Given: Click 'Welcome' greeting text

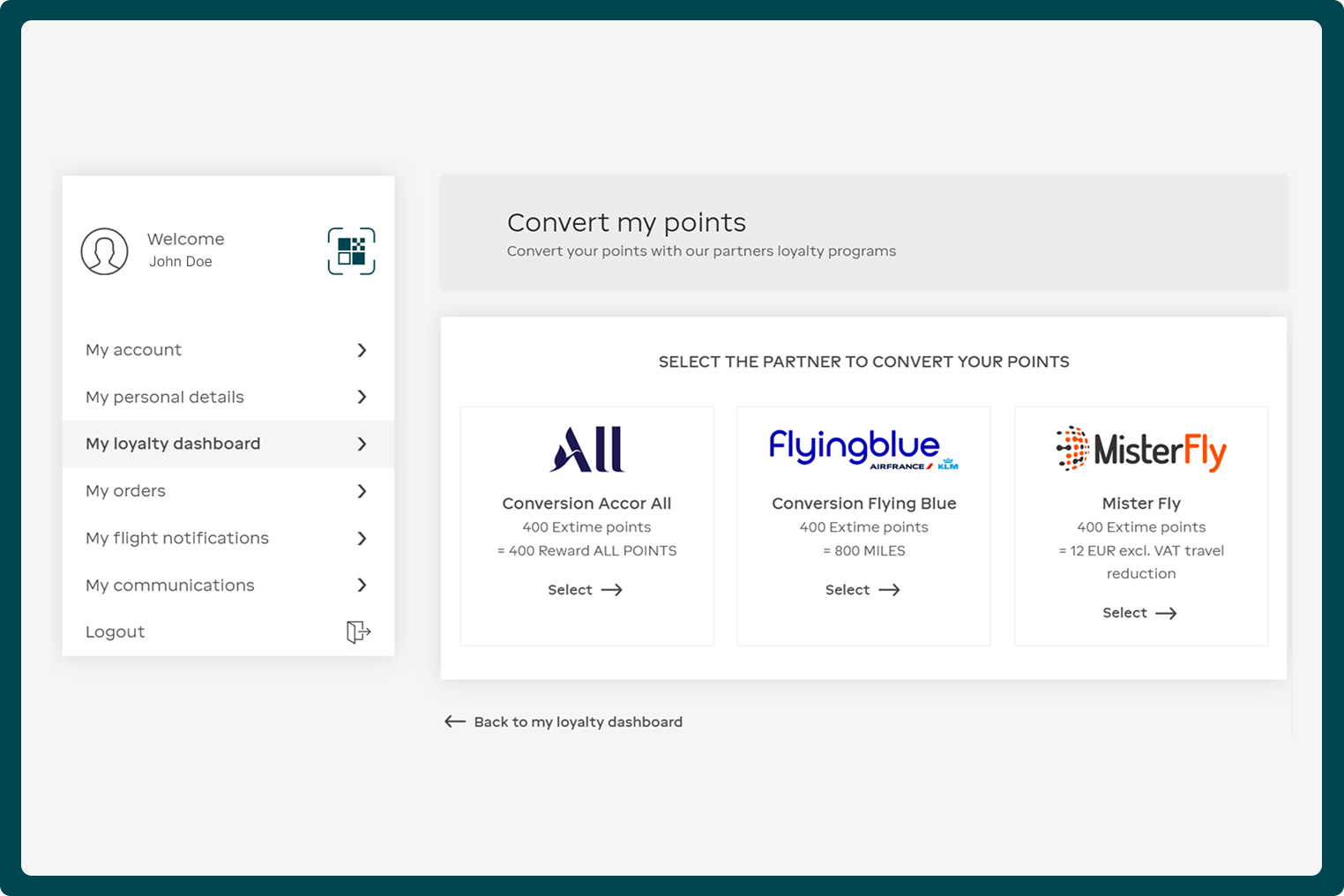Looking at the screenshot, I should click(186, 239).
